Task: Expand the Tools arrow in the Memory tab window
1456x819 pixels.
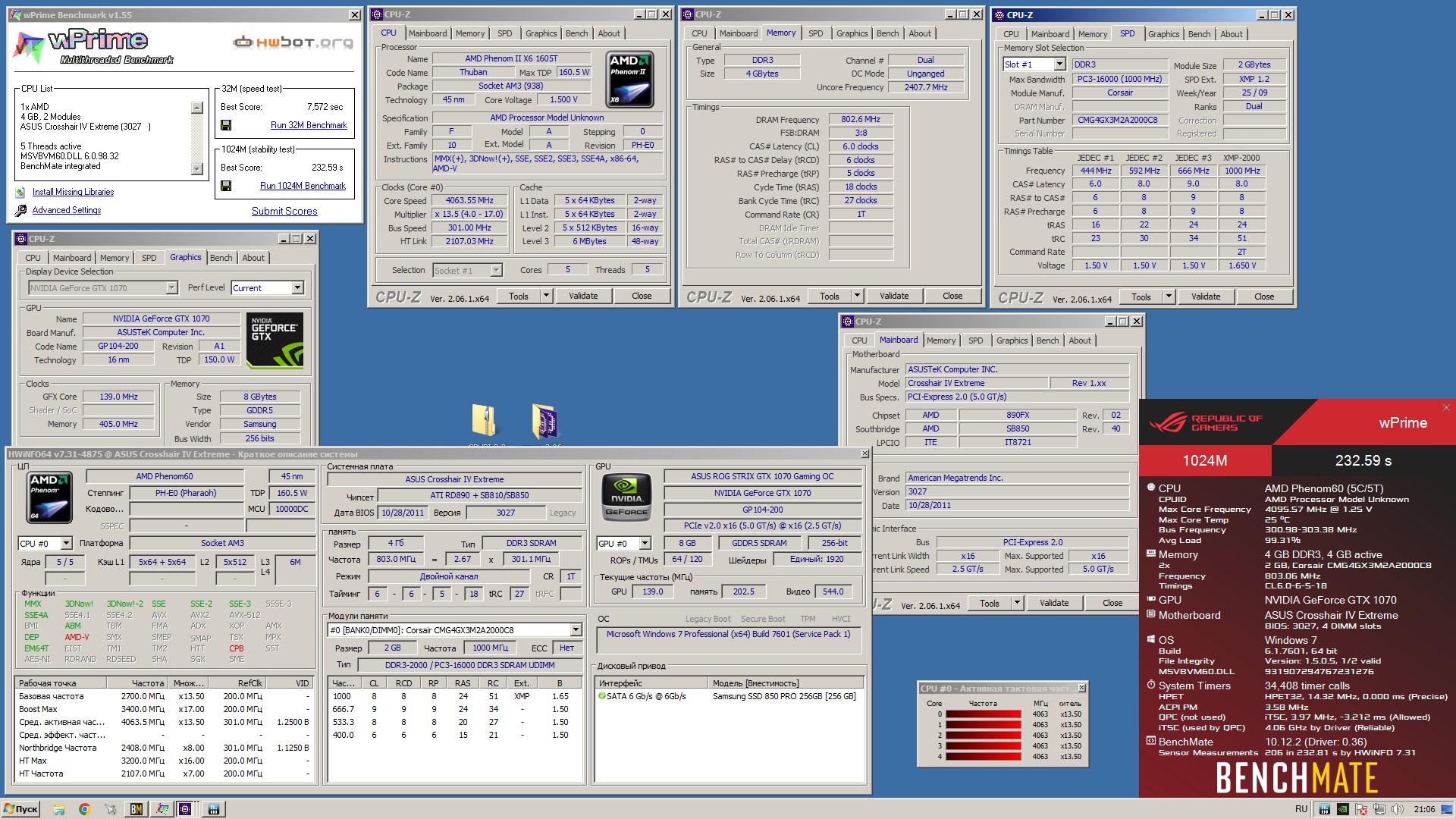Action: click(x=857, y=296)
